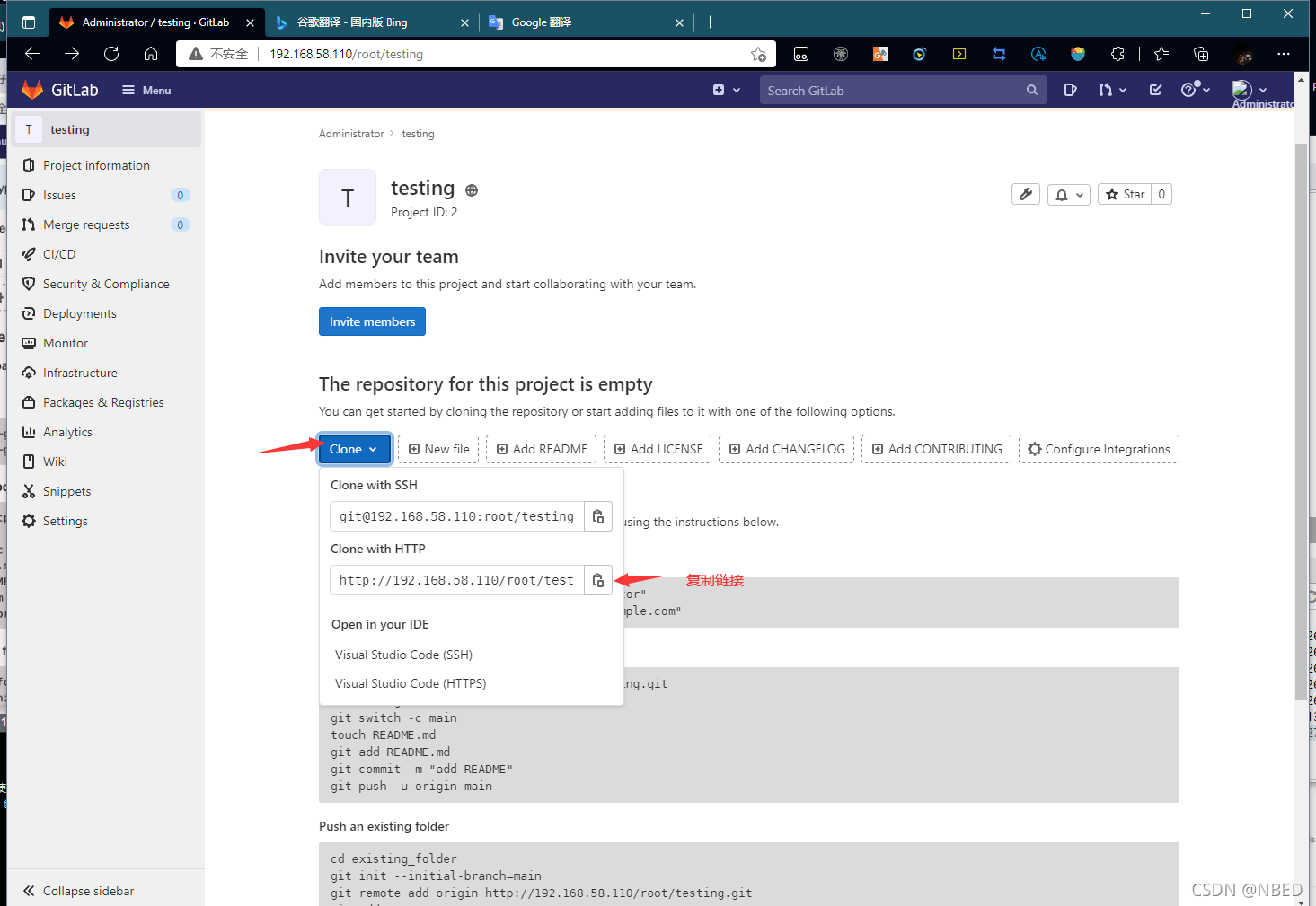This screenshot has height=906, width=1316.
Task: Copy the SSH clone URL
Action: [597, 515]
